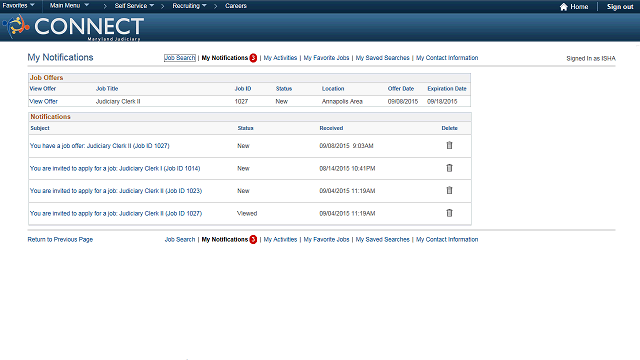Delete the Judiciary Clerk I invitation (Job ID 1014)

point(449,168)
